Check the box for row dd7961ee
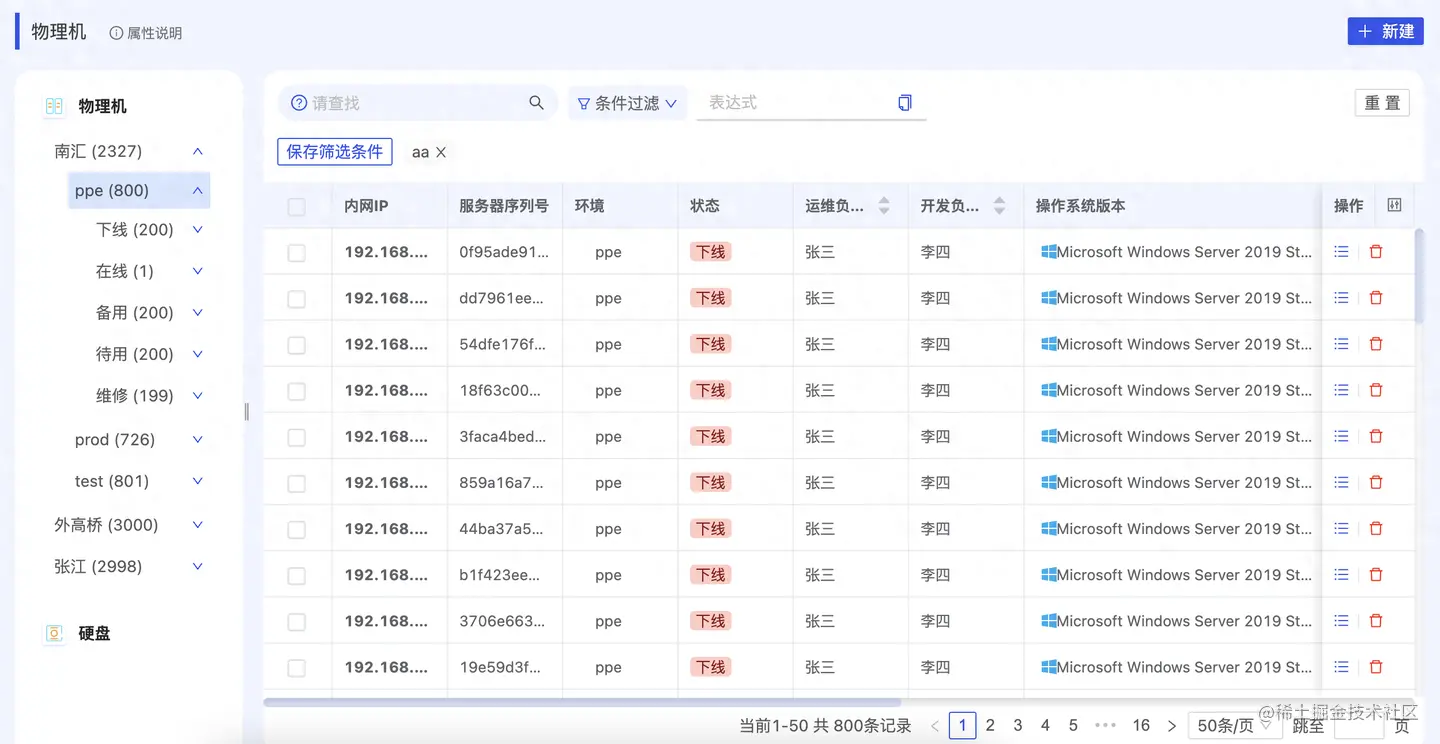This screenshot has height=744, width=1440. coord(296,299)
